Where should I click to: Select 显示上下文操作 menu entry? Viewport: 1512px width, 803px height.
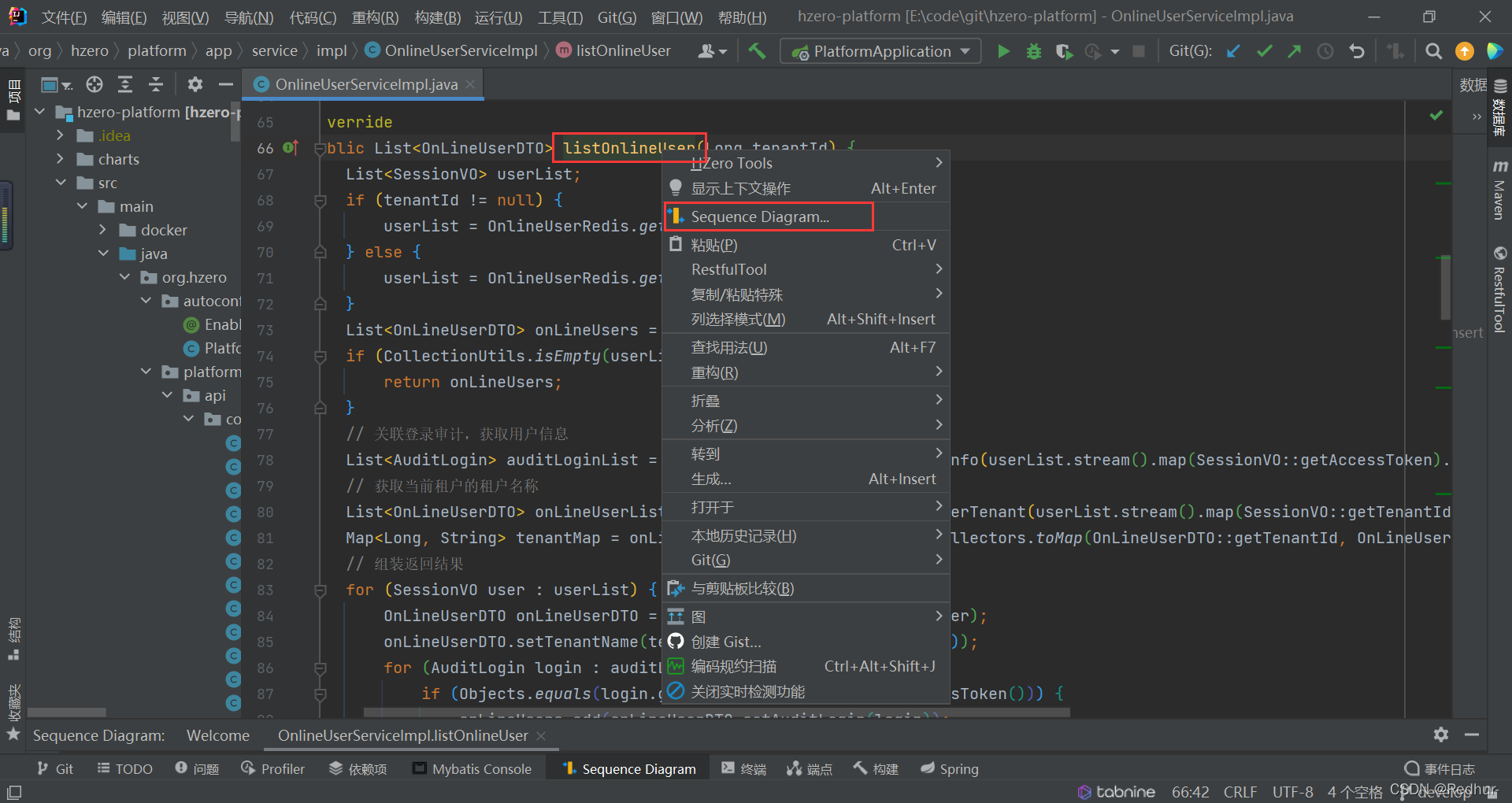pyautogui.click(x=806, y=188)
